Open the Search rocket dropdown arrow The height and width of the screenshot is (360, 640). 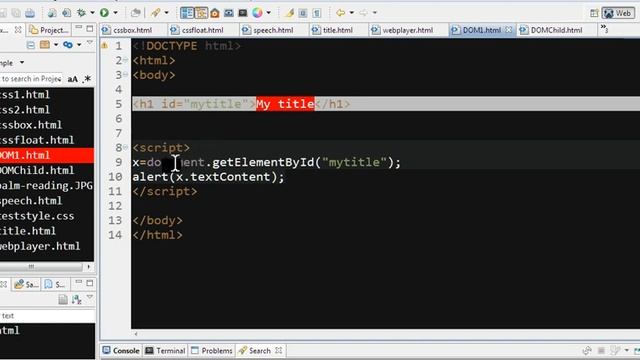click(x=167, y=13)
